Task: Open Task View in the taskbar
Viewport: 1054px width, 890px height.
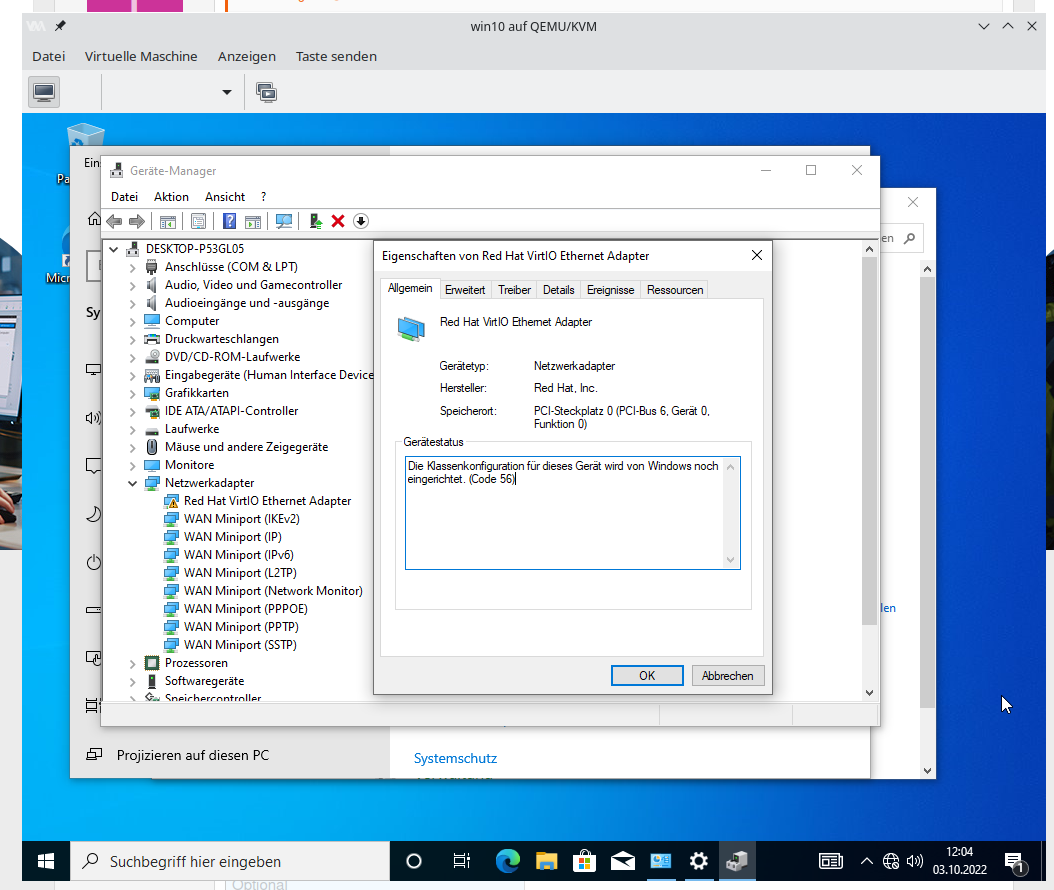Action: click(x=462, y=861)
